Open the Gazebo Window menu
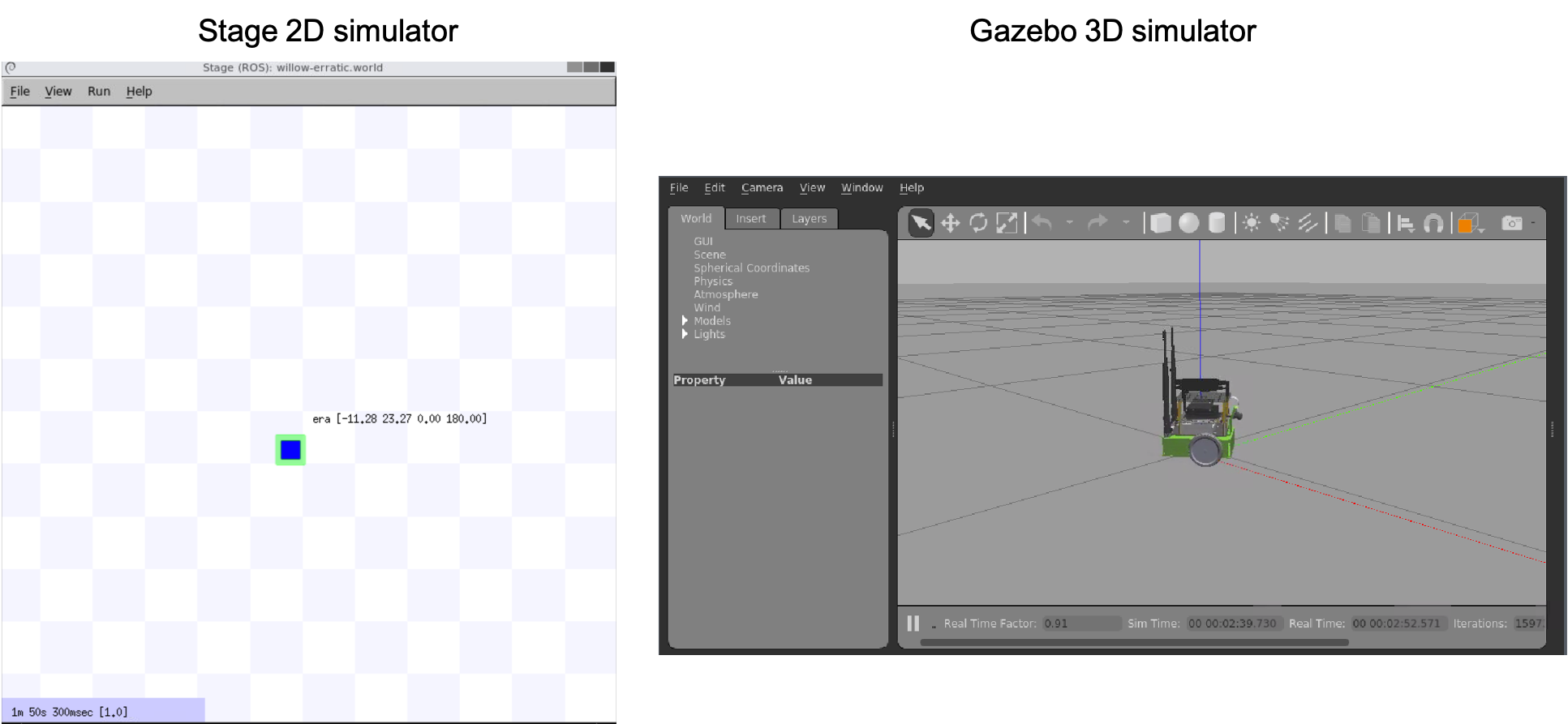 861,187
